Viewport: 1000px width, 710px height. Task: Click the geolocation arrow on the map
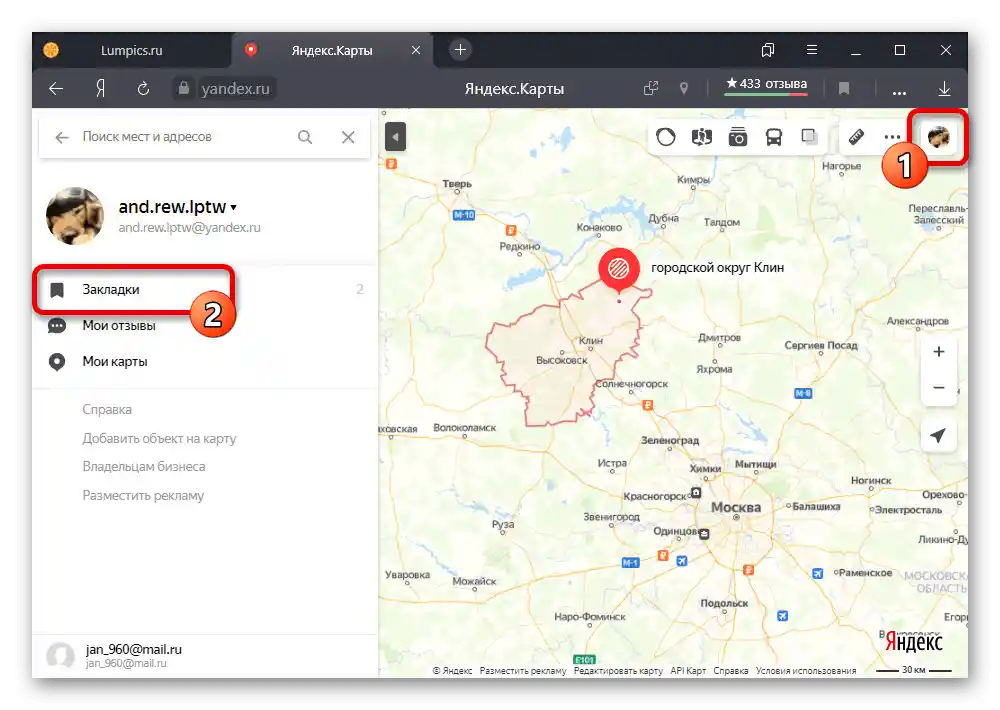939,435
